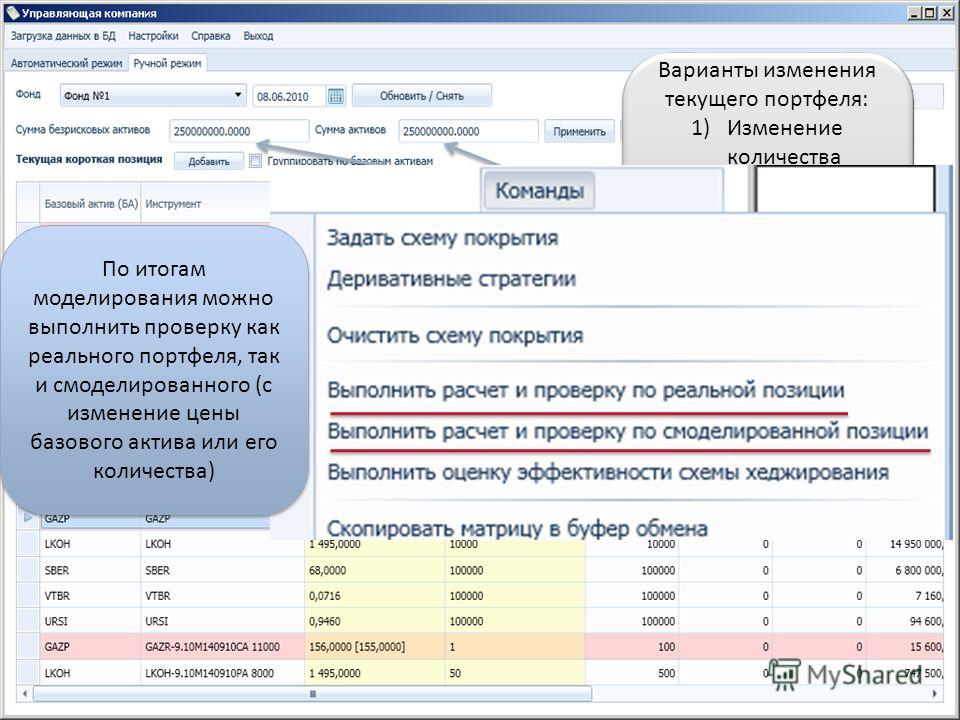
Task: Maximize the Управляющая компания window
Action: [x=929, y=12]
